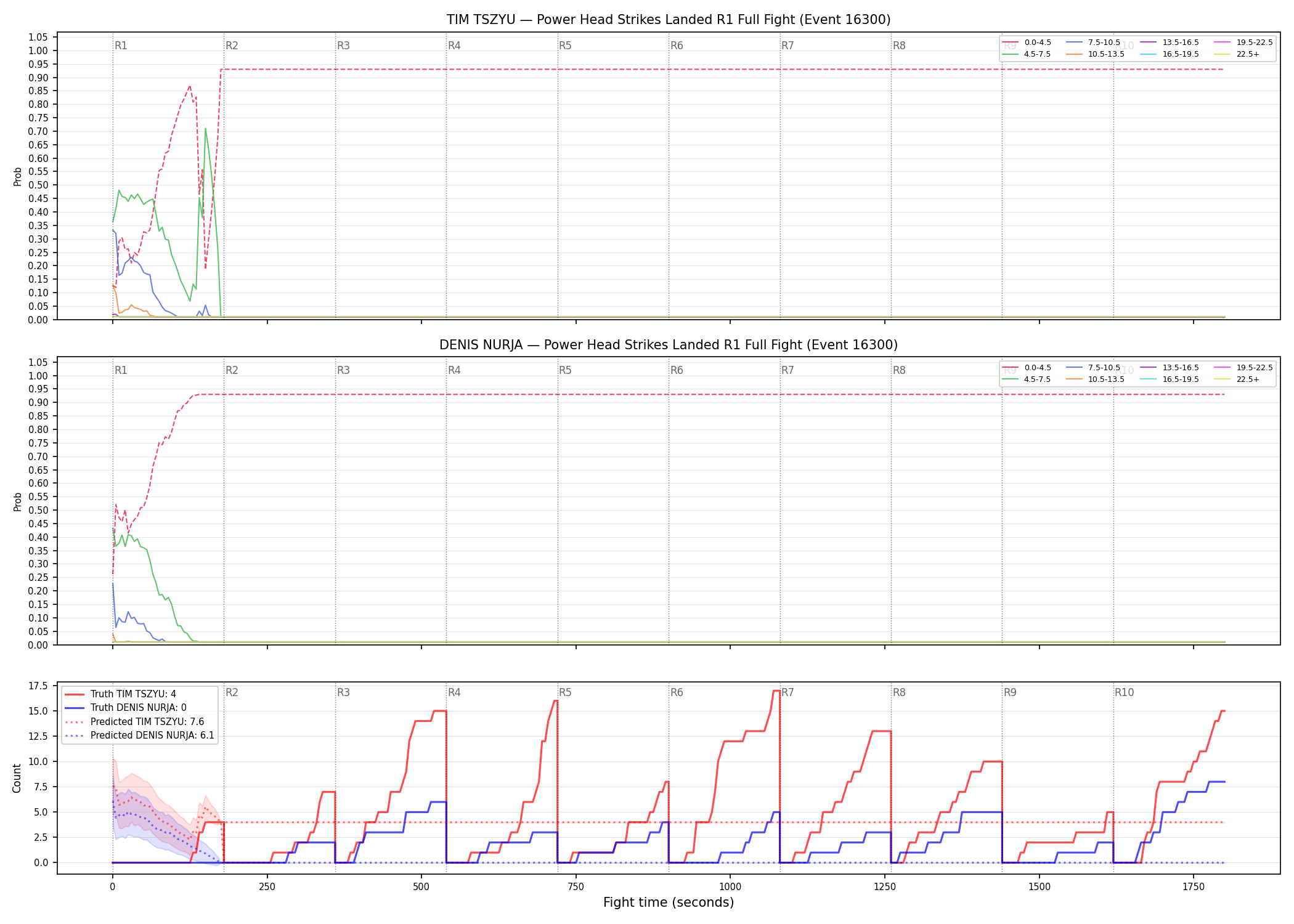Viewport: 1294px width, 924px height.
Task: Click the 19.5-22.5 legend entry in middle chart
Action: pyautogui.click(x=1243, y=368)
